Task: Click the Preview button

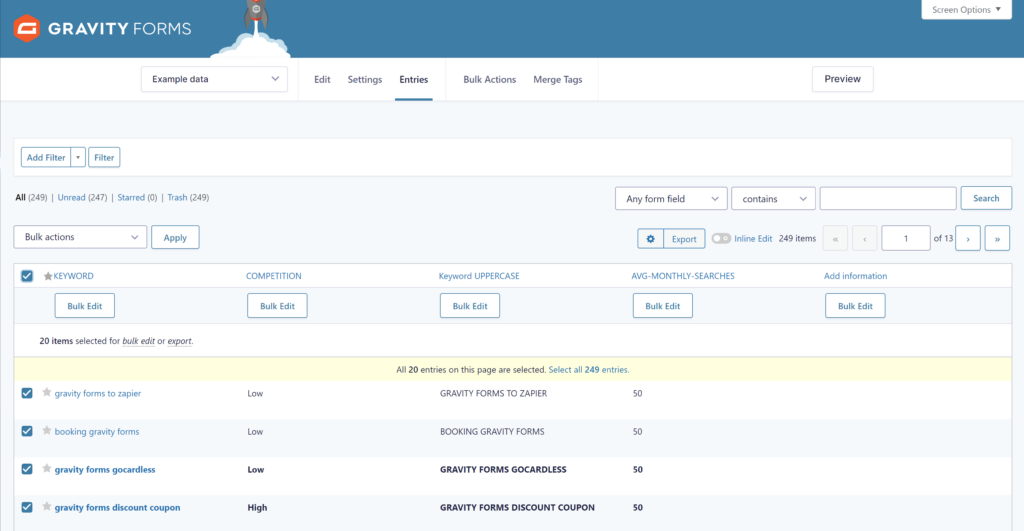Action: tap(842, 79)
